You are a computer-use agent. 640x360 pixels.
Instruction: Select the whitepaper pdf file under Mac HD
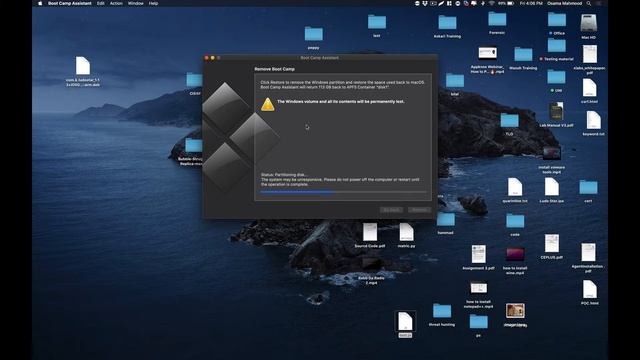tap(589, 54)
